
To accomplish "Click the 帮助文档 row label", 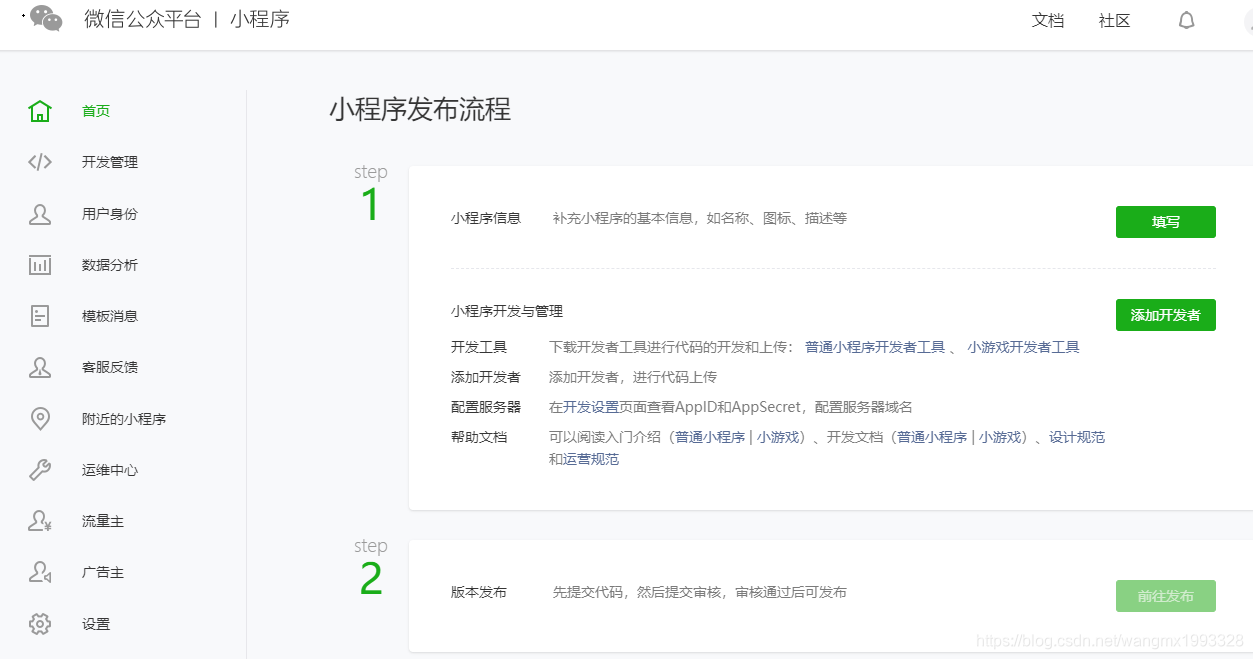I will [479, 437].
